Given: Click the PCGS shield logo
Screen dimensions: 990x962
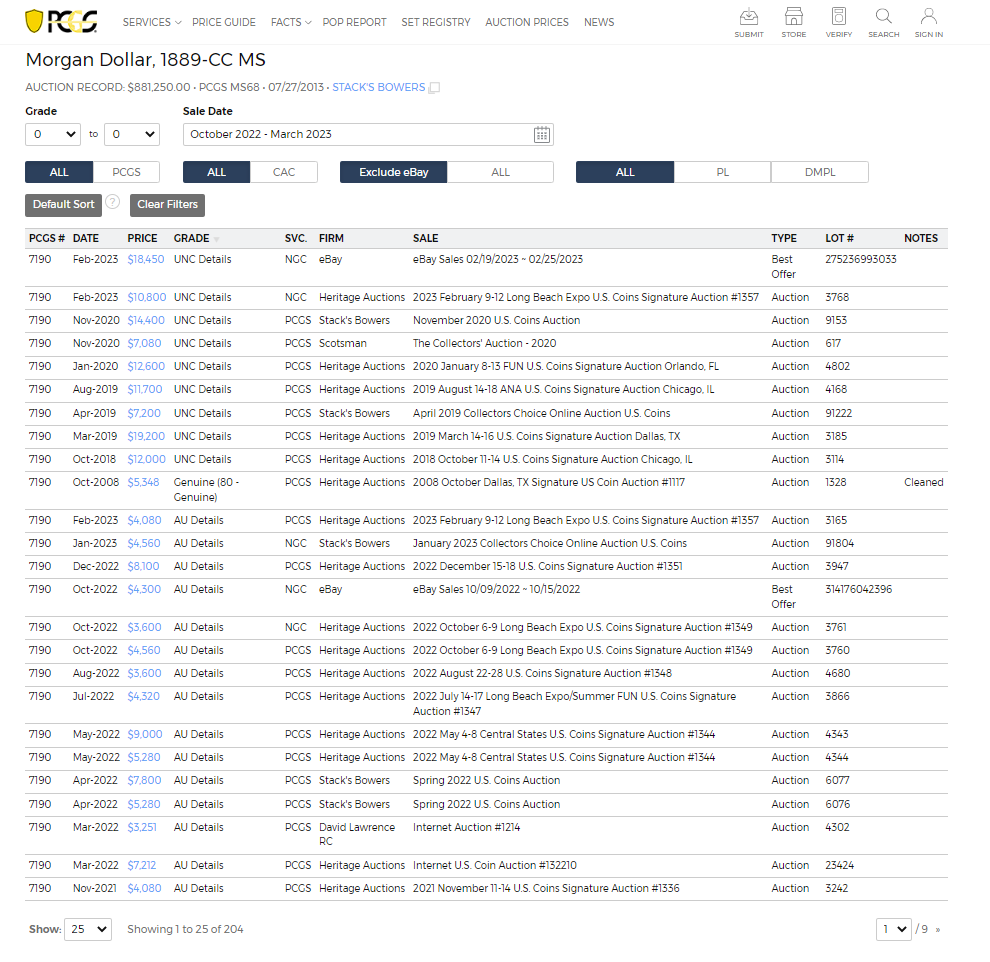Looking at the screenshot, I should click(61, 21).
